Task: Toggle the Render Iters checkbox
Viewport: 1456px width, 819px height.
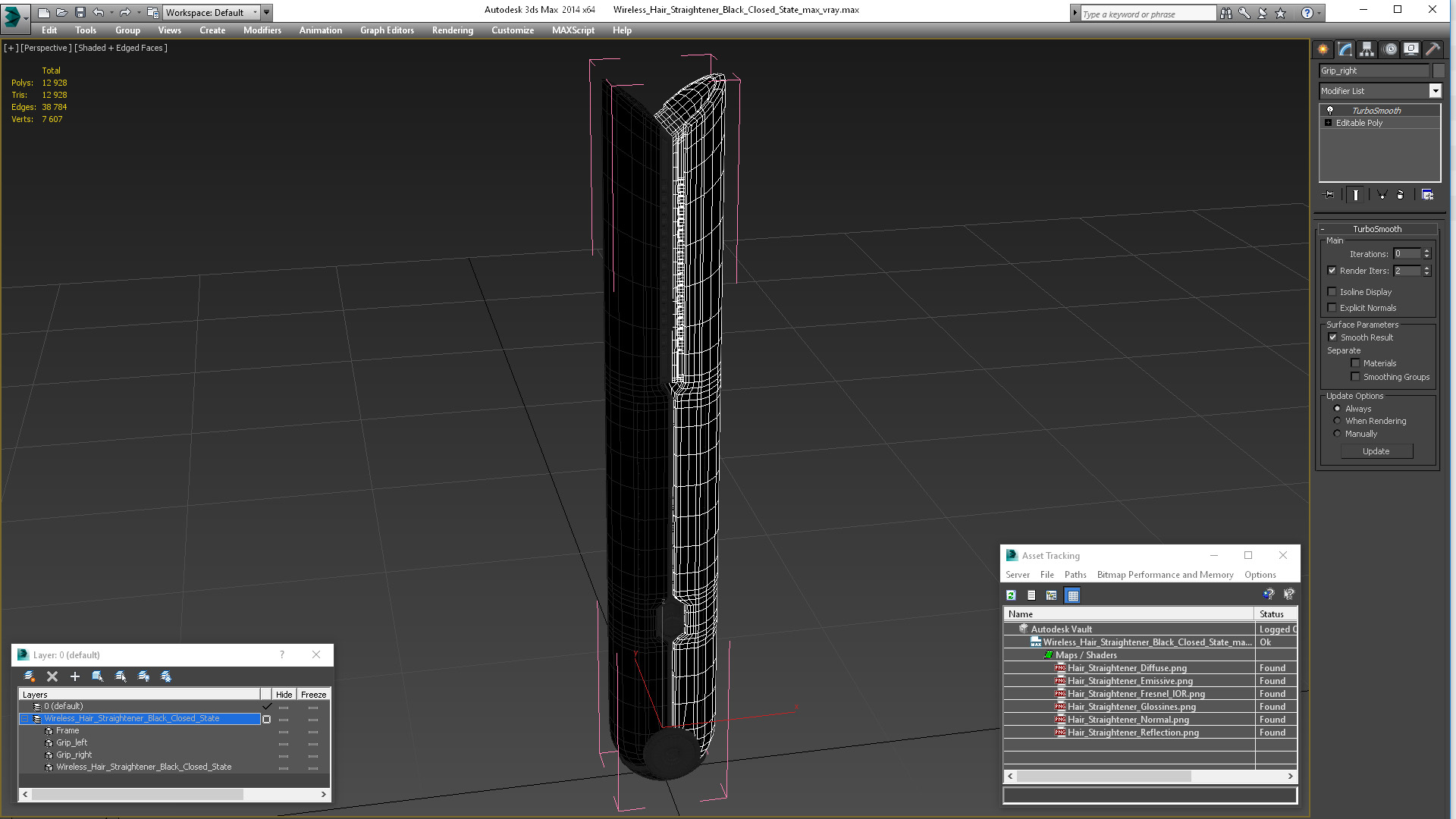Action: pyautogui.click(x=1332, y=271)
